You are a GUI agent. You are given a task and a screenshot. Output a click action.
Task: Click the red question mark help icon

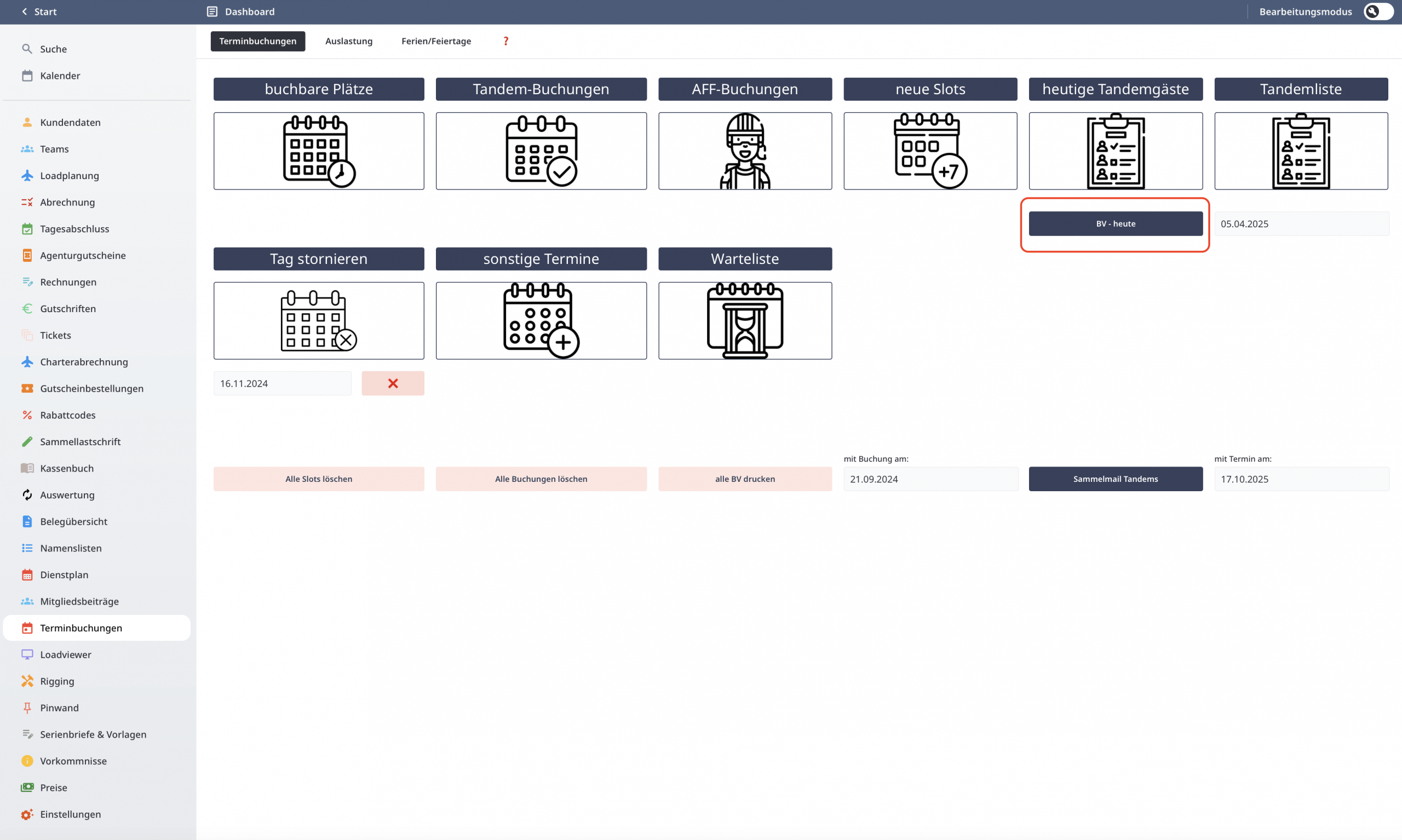point(505,41)
